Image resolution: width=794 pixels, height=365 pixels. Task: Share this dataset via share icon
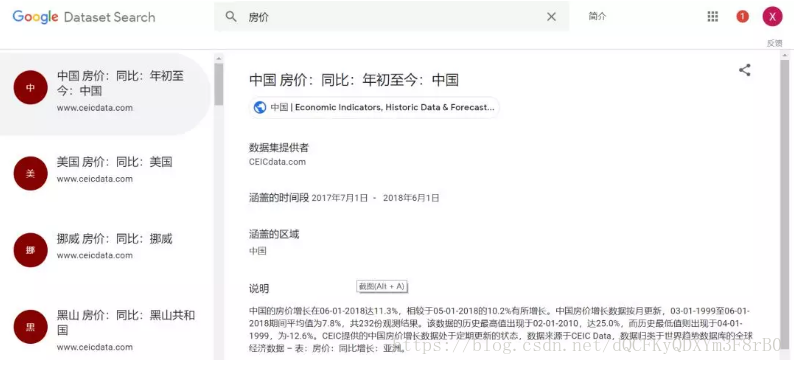[744, 70]
